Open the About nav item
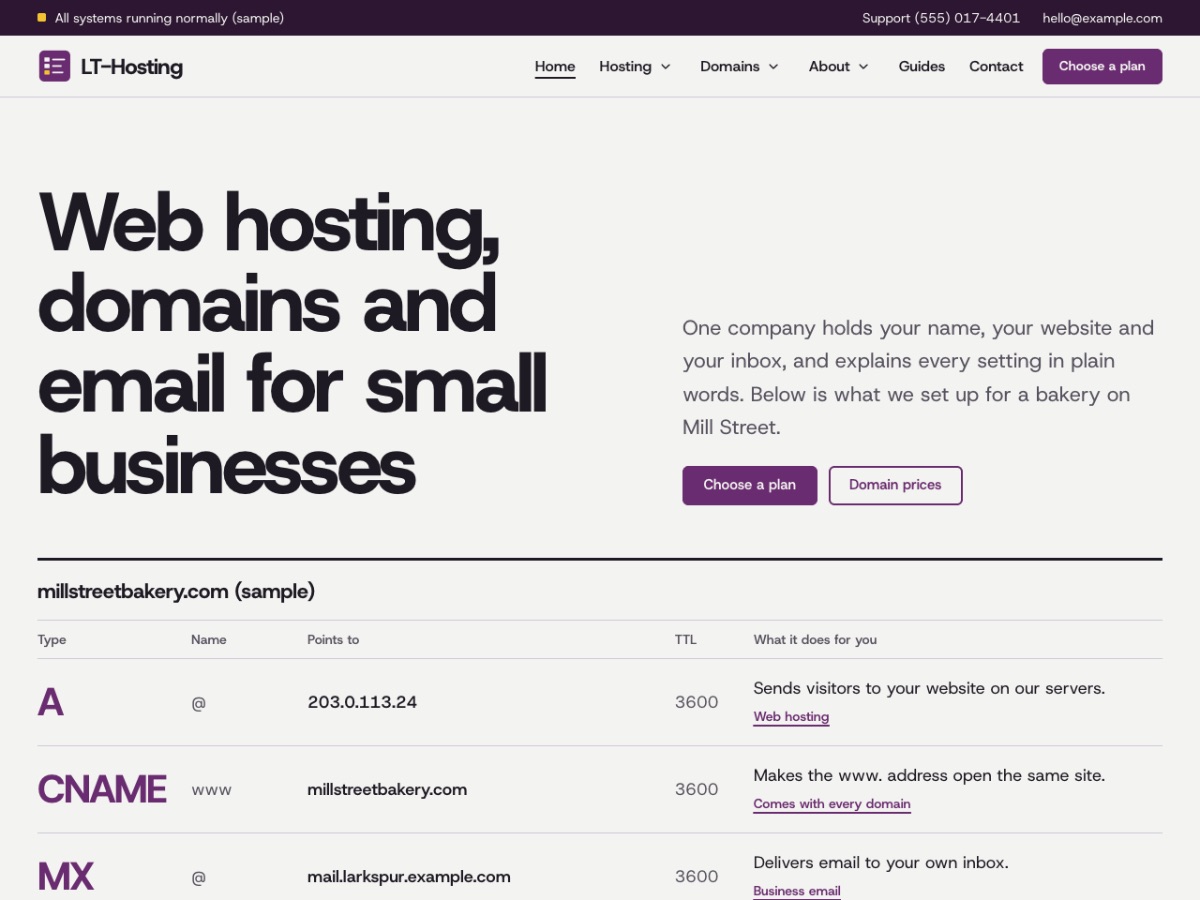Viewport: 1200px width, 900px height. 829,66
